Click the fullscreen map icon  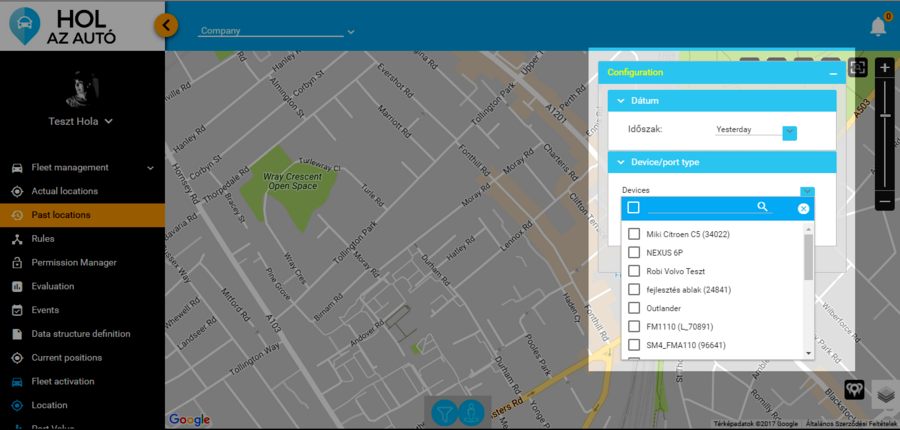pyautogui.click(x=857, y=67)
